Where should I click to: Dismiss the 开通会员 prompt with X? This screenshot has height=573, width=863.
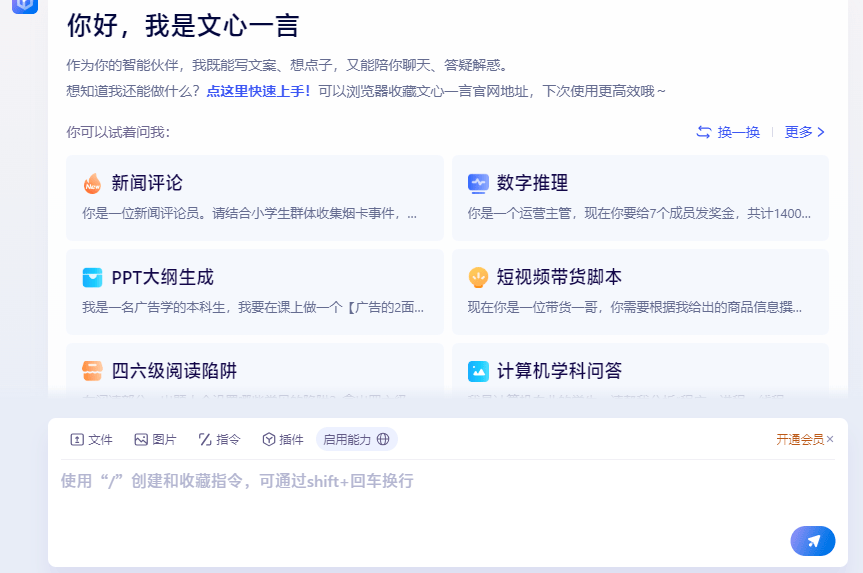pos(830,439)
